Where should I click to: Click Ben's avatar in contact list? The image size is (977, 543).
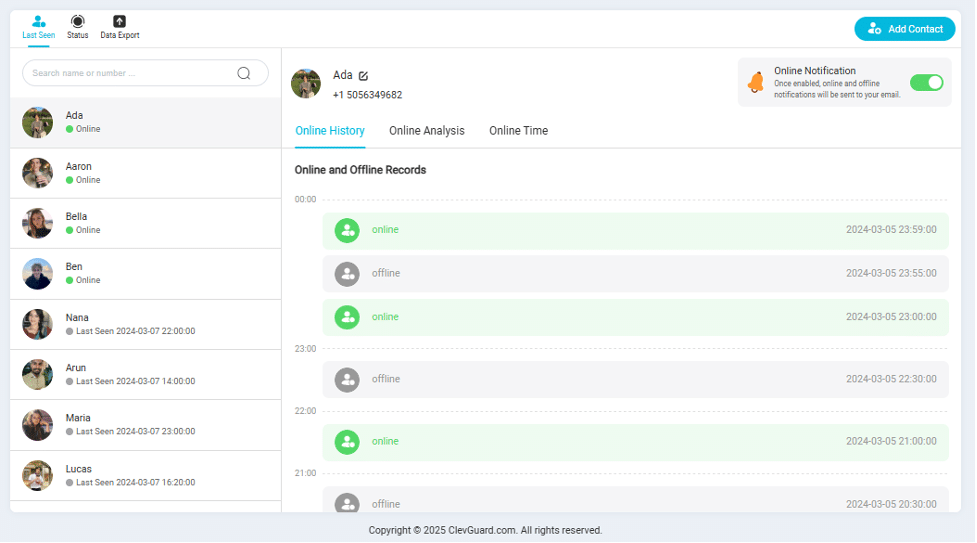37,274
